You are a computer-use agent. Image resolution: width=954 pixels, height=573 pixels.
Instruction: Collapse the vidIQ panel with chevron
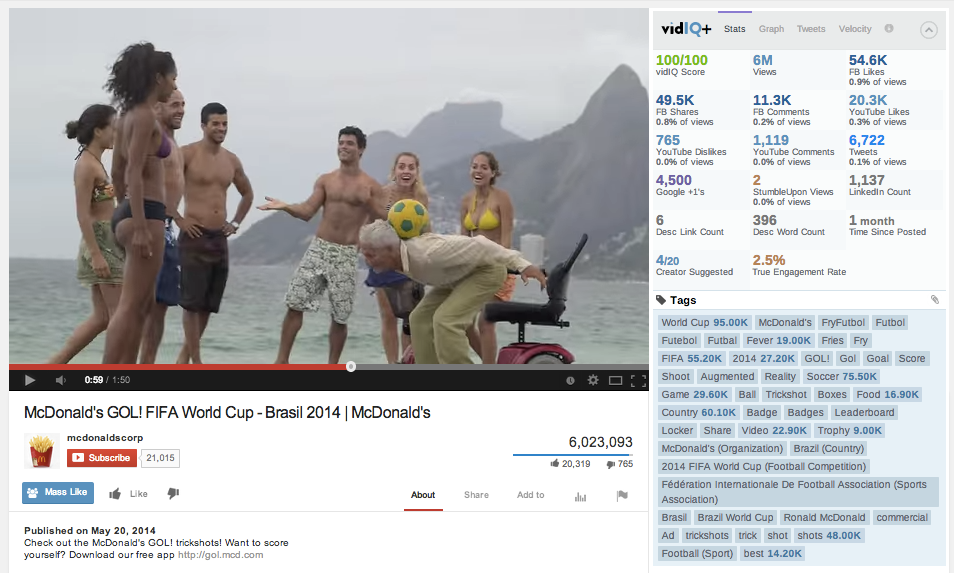(928, 30)
